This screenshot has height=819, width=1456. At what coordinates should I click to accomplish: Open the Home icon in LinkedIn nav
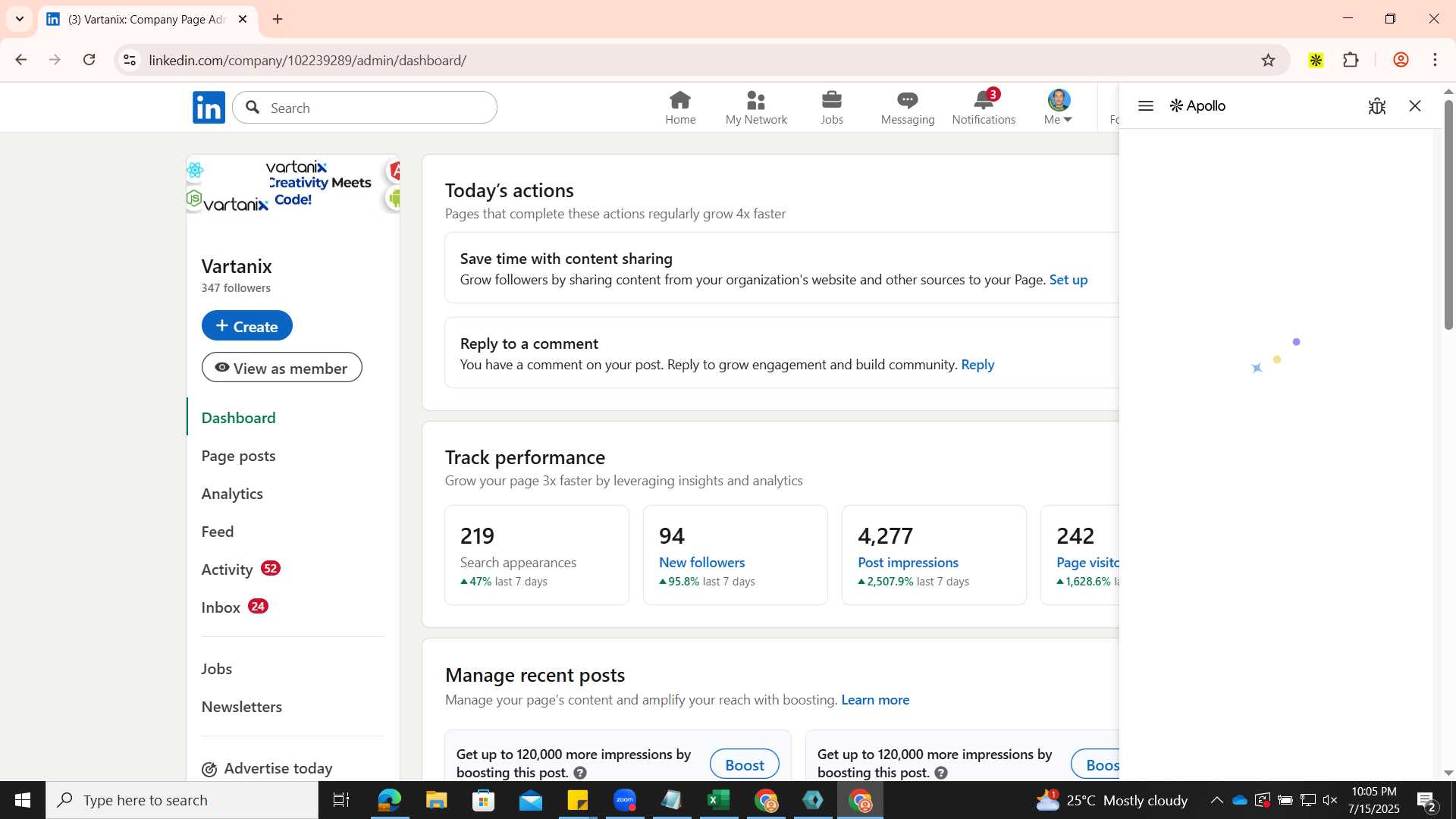[x=680, y=108]
